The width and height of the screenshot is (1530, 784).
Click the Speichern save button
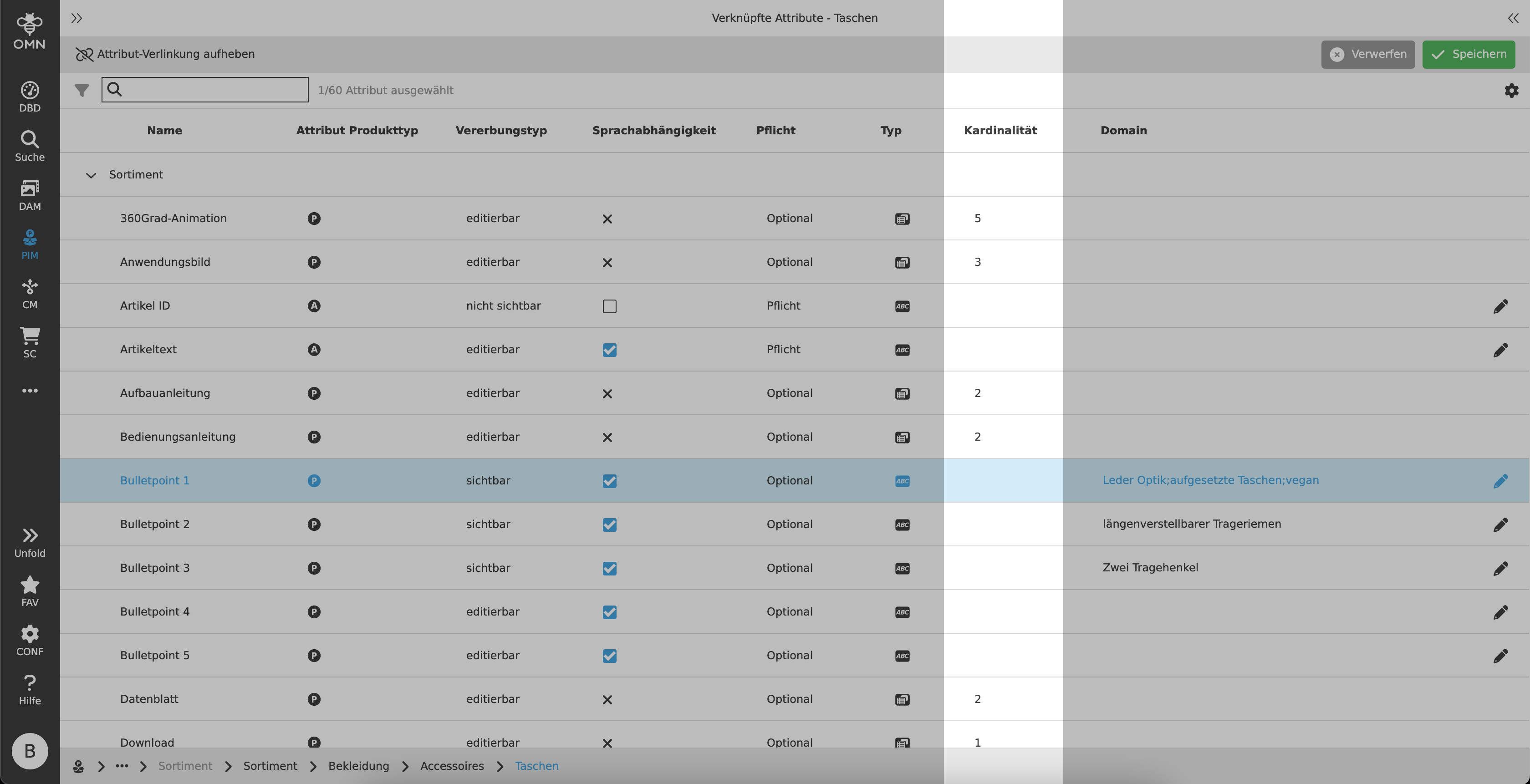click(x=1468, y=55)
